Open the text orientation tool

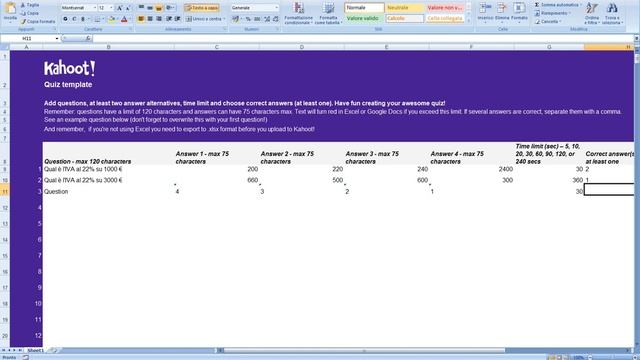(x=171, y=8)
